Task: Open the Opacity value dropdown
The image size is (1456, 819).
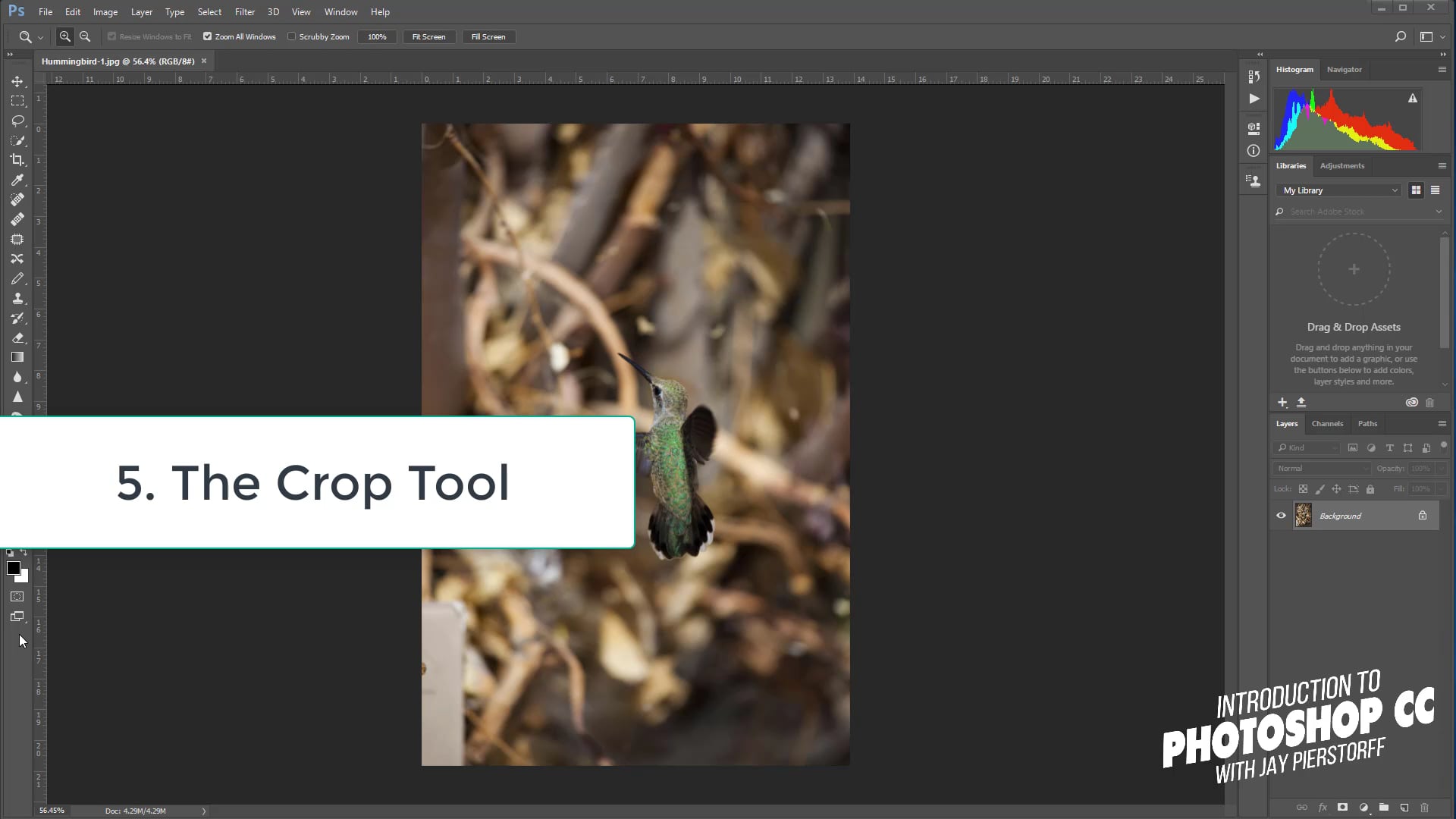Action: point(1442,468)
